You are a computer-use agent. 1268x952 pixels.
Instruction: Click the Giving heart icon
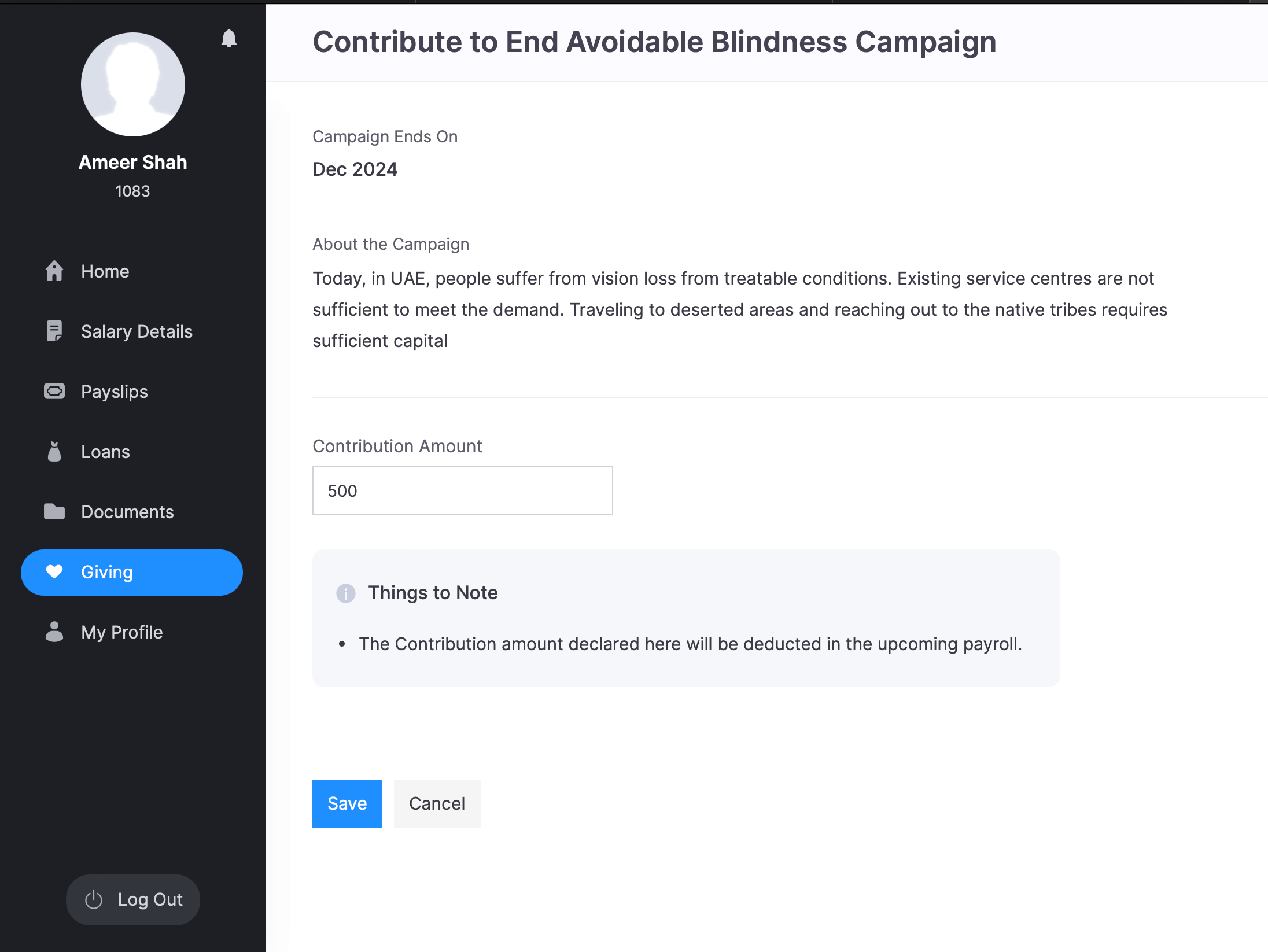(54, 572)
